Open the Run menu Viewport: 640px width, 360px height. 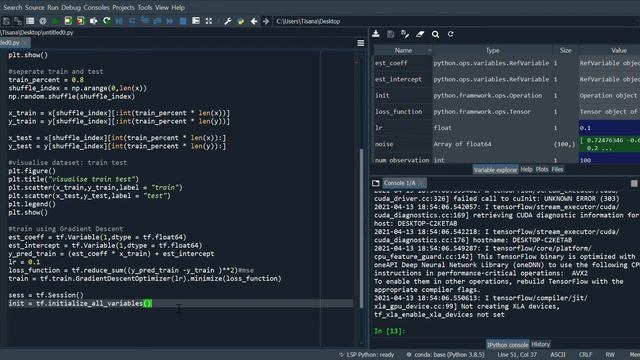[53, 7]
